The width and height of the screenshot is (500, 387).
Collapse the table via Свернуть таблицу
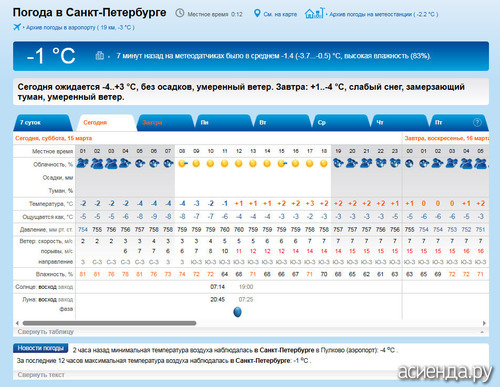46,332
